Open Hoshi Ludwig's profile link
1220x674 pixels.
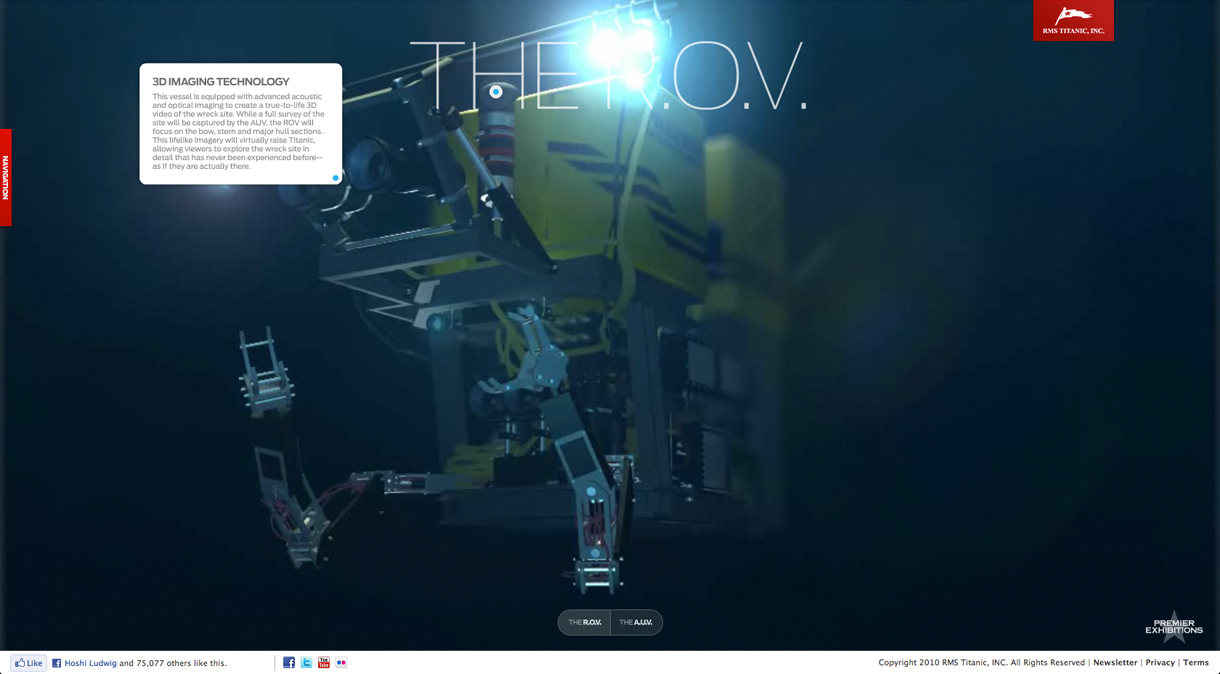click(x=90, y=663)
